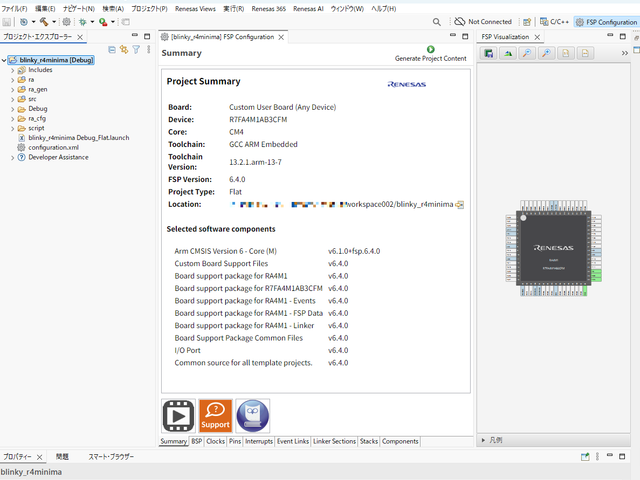Open location folder icon beside project path
Screen dimensions: 640x480
click(x=460, y=204)
